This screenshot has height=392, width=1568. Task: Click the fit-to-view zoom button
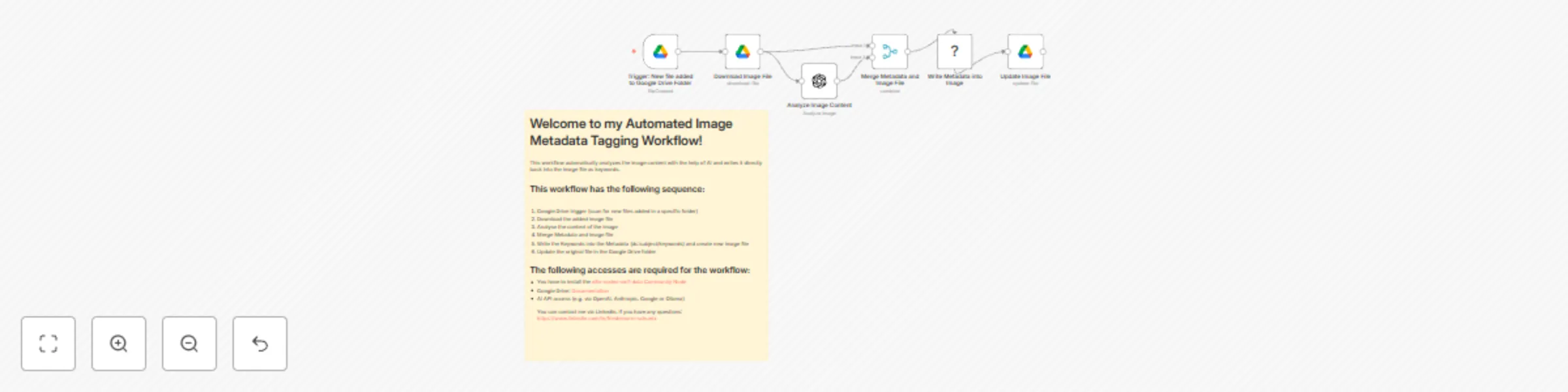click(48, 344)
